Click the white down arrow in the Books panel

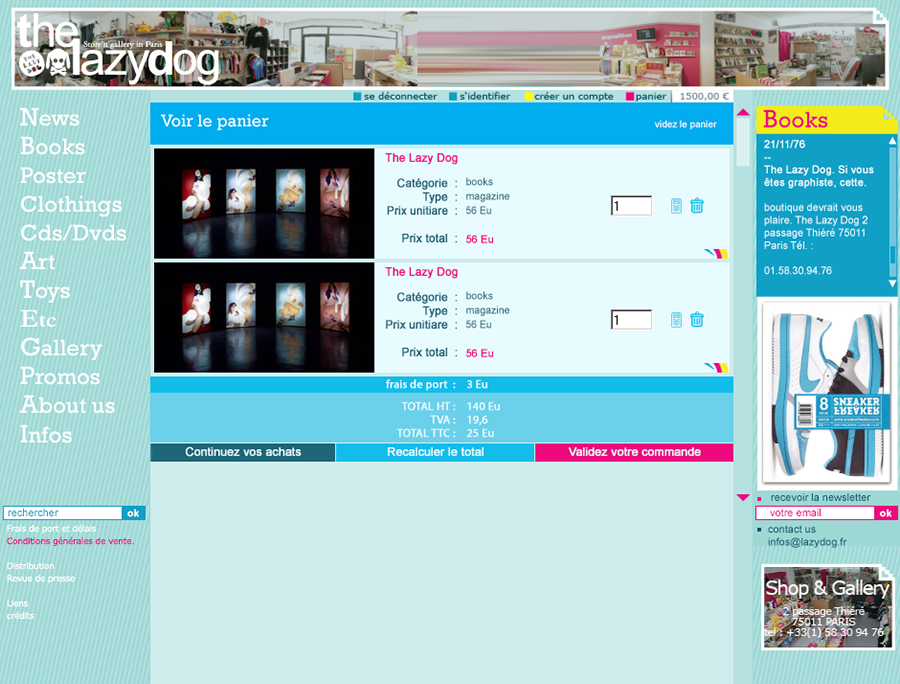click(893, 283)
